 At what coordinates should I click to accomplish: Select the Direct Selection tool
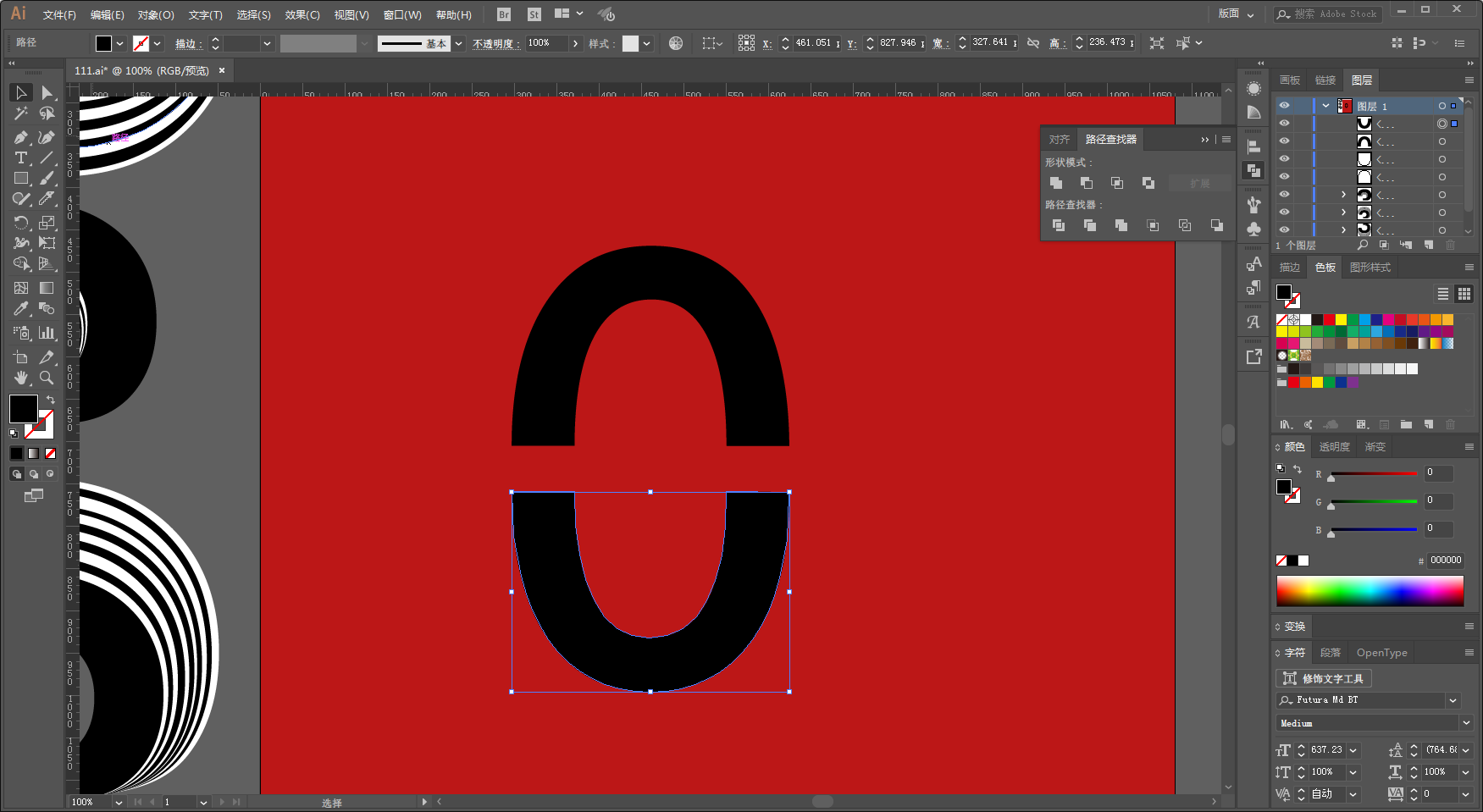pyautogui.click(x=47, y=92)
